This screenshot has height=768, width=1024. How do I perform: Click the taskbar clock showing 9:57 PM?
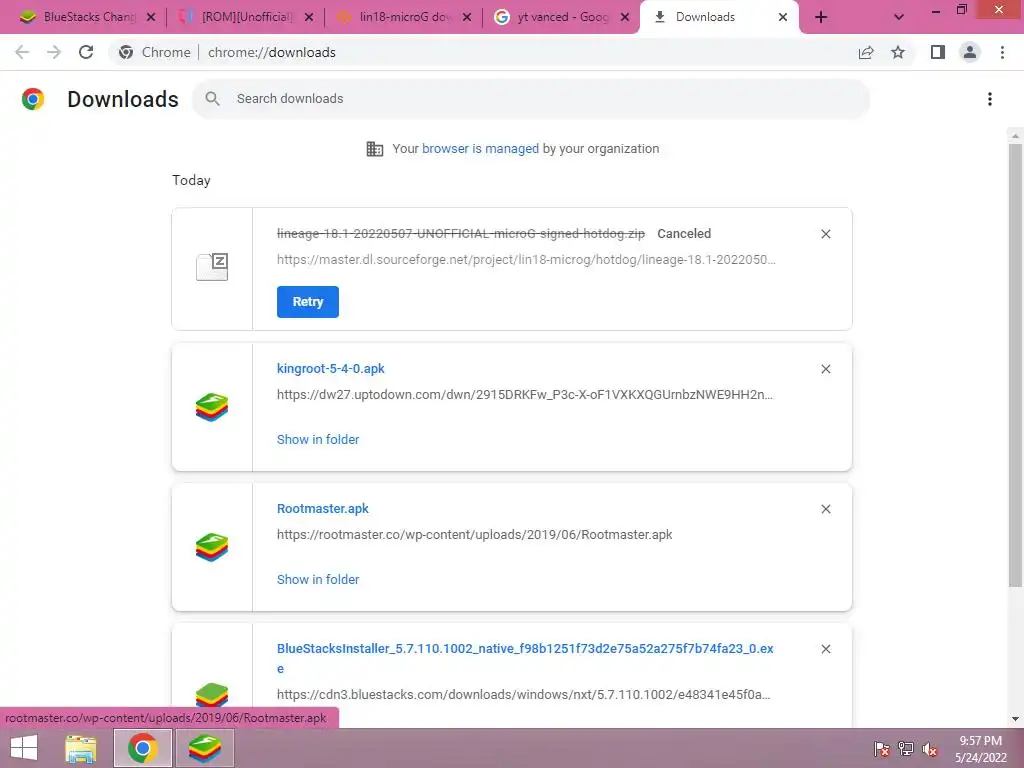[980, 749]
